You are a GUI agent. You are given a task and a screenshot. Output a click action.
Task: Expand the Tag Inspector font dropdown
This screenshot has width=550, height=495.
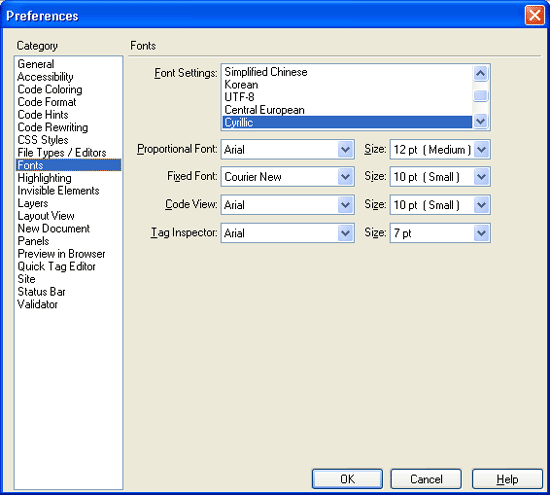(288, 233)
